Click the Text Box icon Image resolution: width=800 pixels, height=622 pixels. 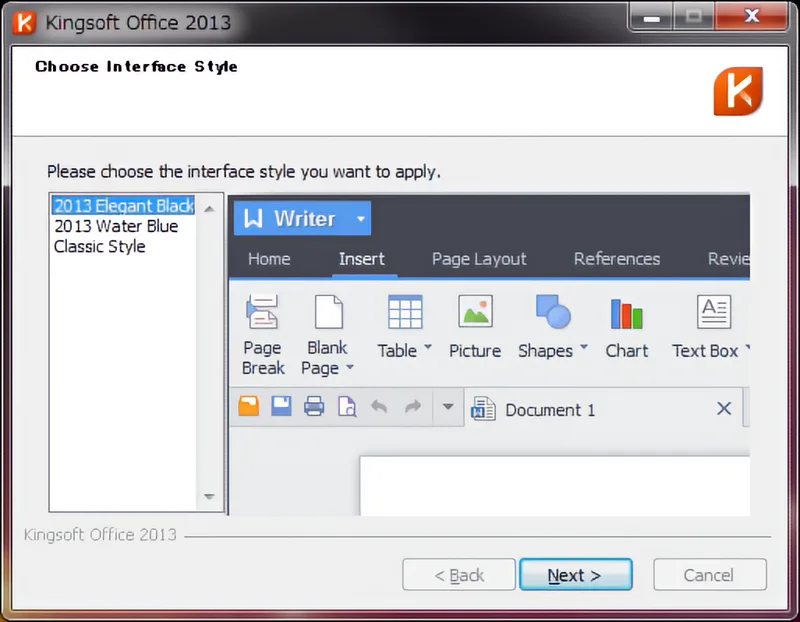point(714,311)
